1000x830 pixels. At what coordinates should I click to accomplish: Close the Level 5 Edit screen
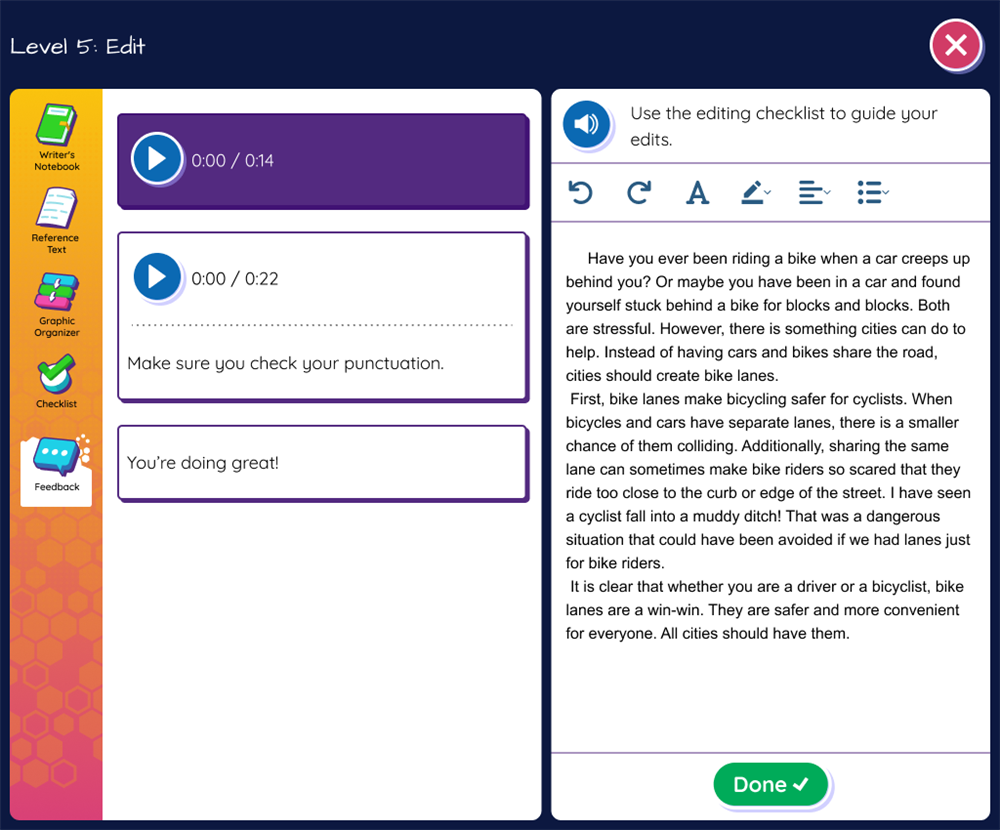click(955, 46)
